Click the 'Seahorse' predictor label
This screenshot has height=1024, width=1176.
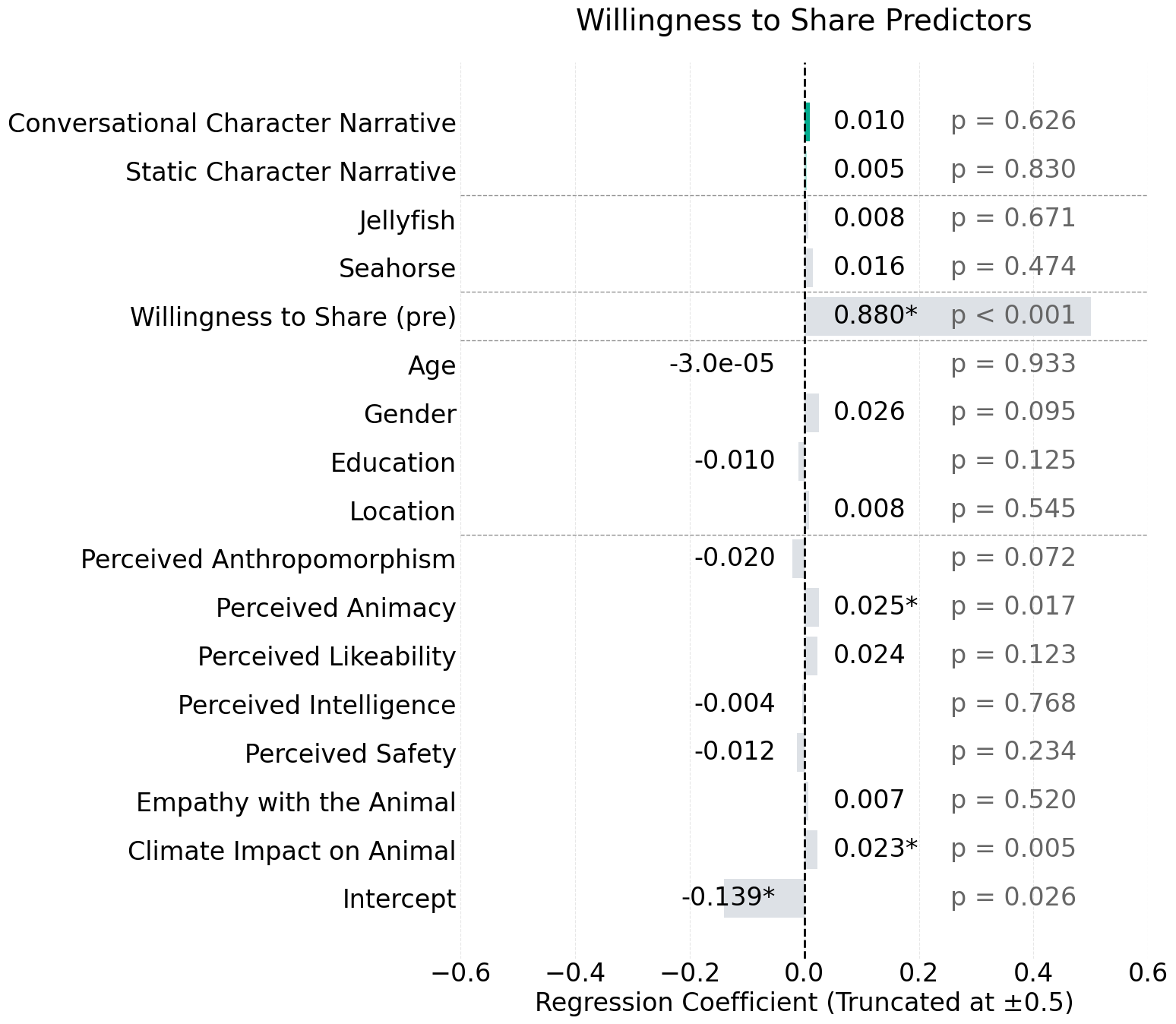[x=397, y=268]
